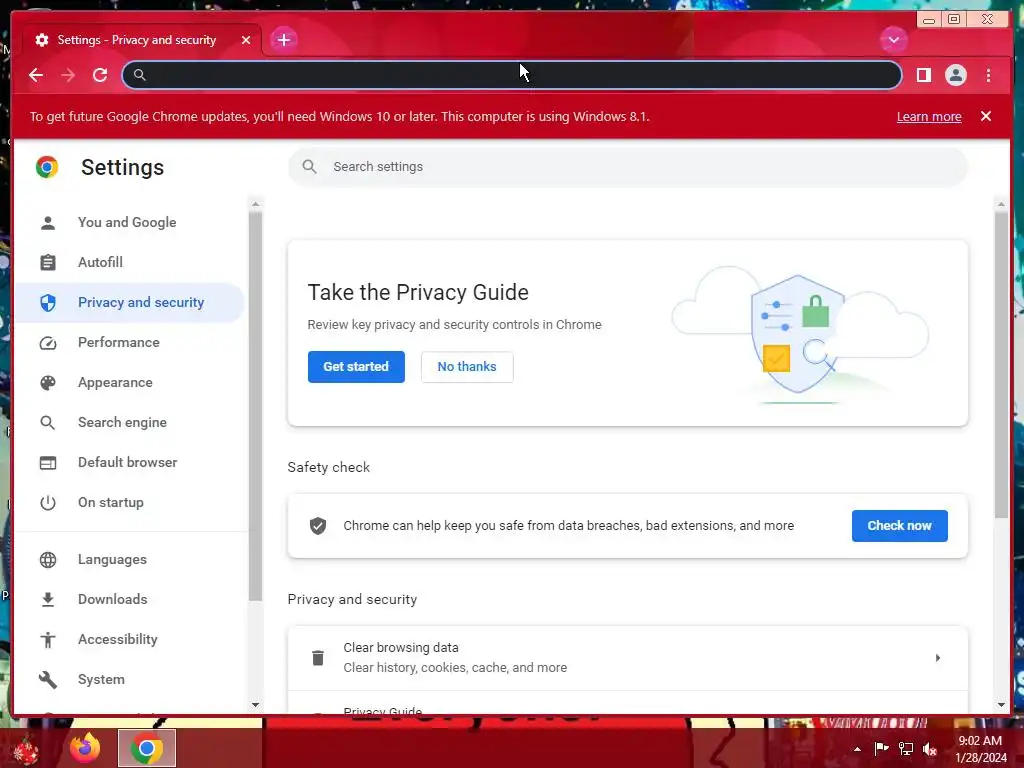Open Clear browsing data row
This screenshot has height=768, width=1024.
[x=628, y=658]
